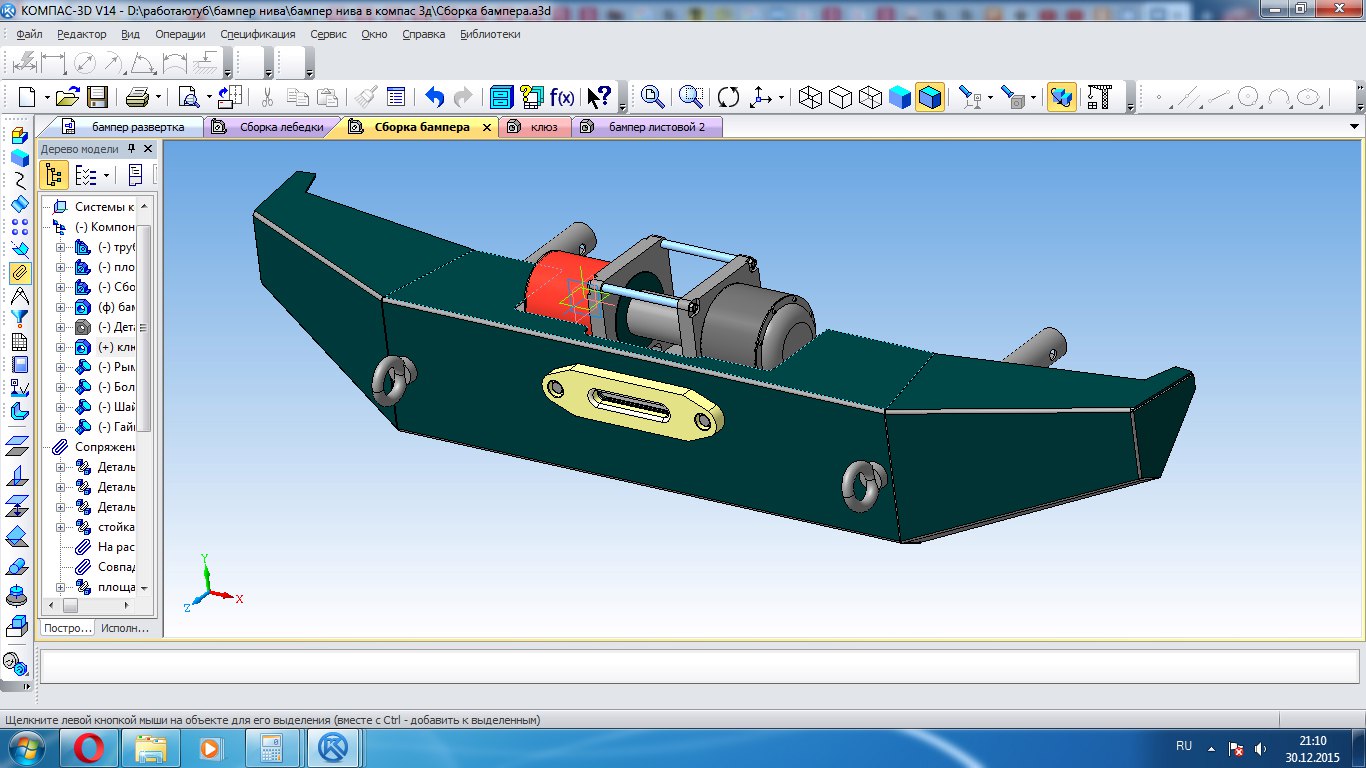Switch to the Исполн... bottom panel tab
The image size is (1366, 768).
coord(125,628)
